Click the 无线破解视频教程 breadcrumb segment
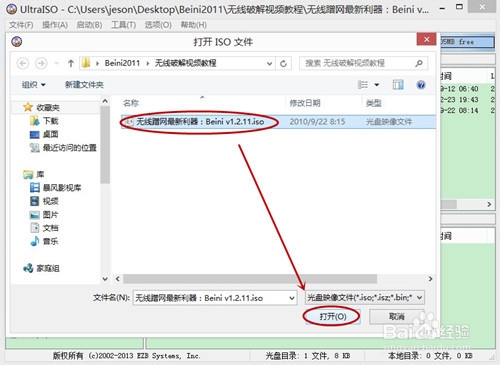This screenshot has width=500, height=365. (x=186, y=63)
